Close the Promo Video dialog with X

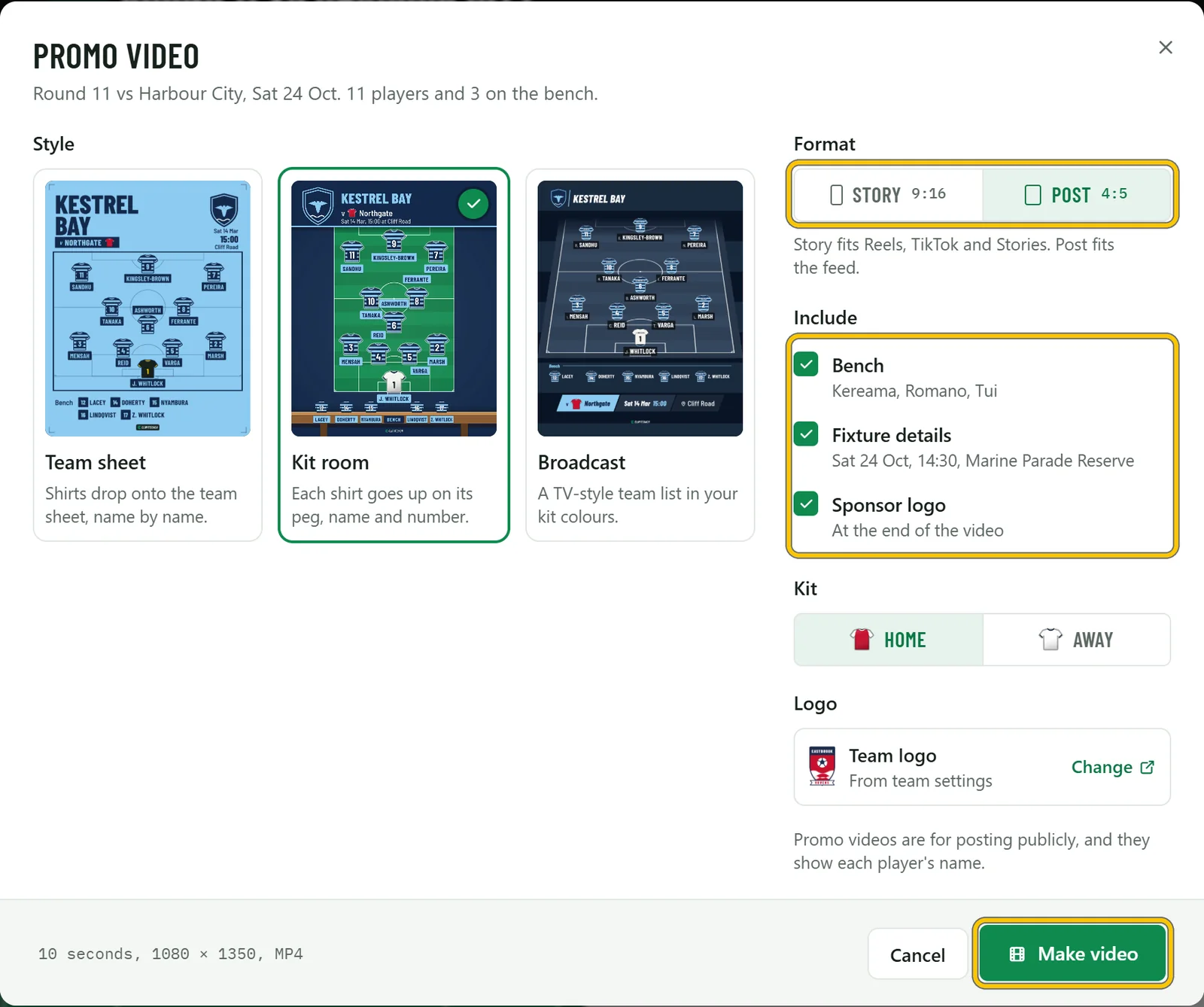tap(1166, 47)
